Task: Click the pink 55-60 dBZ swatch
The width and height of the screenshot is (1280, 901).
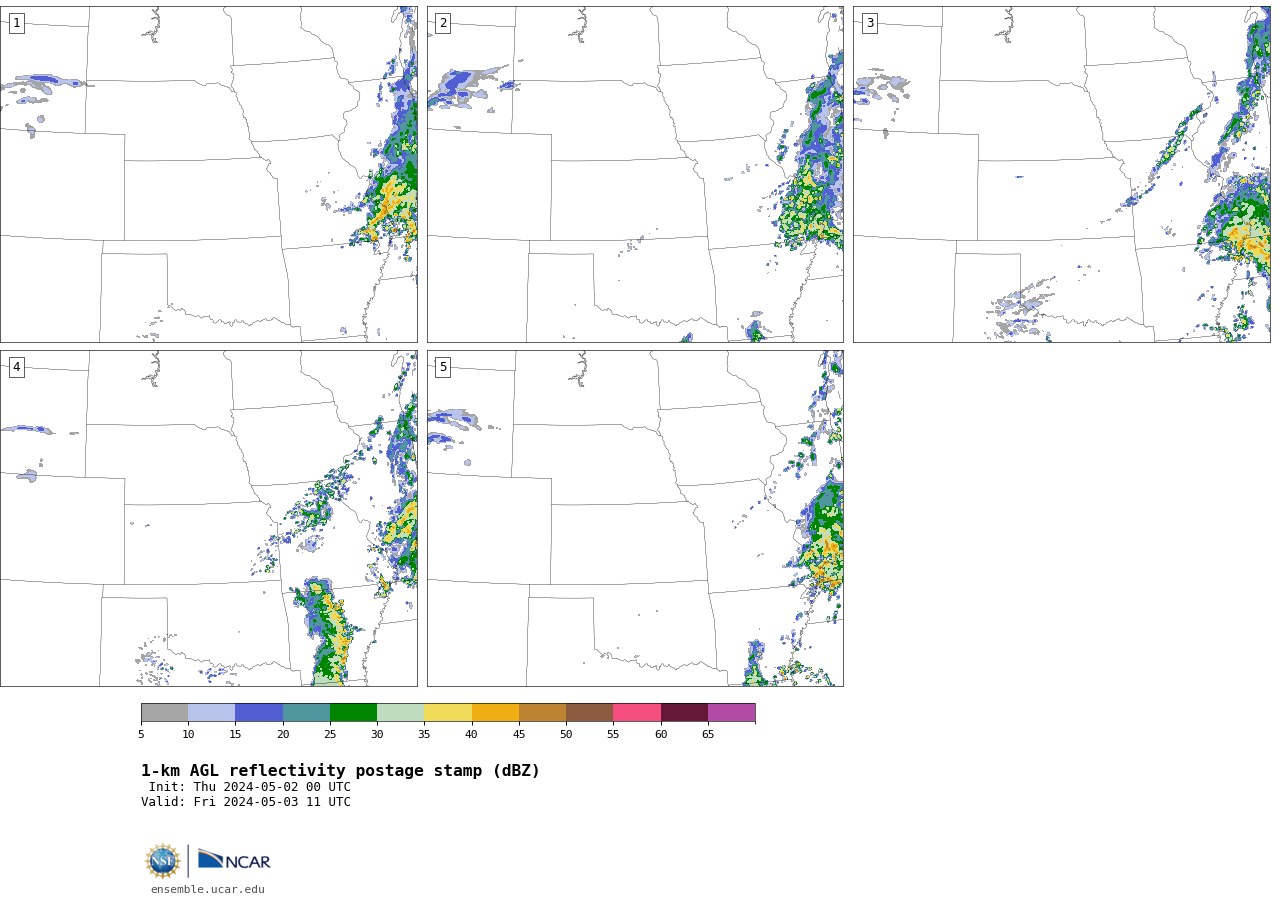Action: click(x=637, y=712)
